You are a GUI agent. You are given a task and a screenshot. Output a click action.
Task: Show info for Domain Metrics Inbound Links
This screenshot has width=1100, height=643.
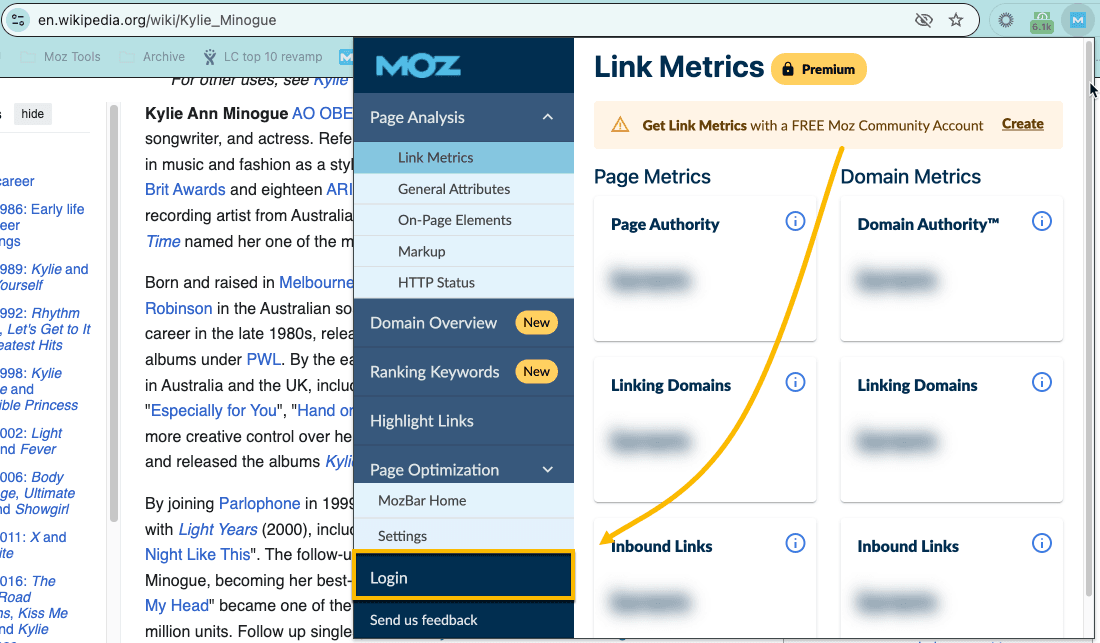[x=1041, y=543]
